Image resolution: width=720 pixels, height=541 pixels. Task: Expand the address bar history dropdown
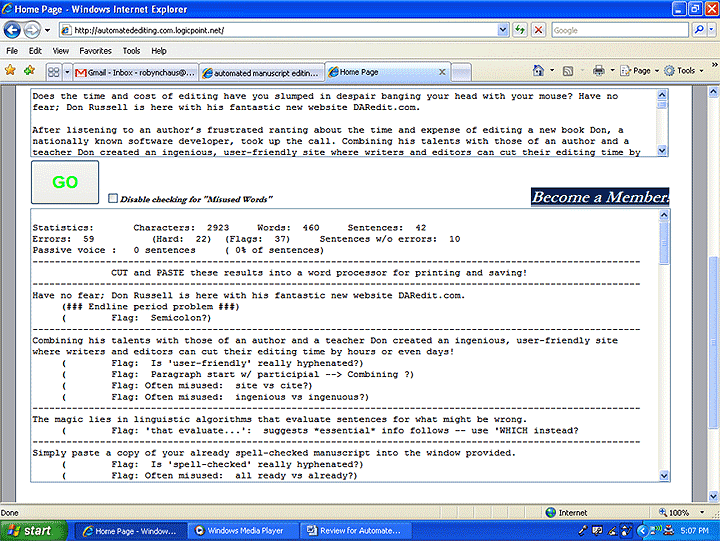click(503, 30)
